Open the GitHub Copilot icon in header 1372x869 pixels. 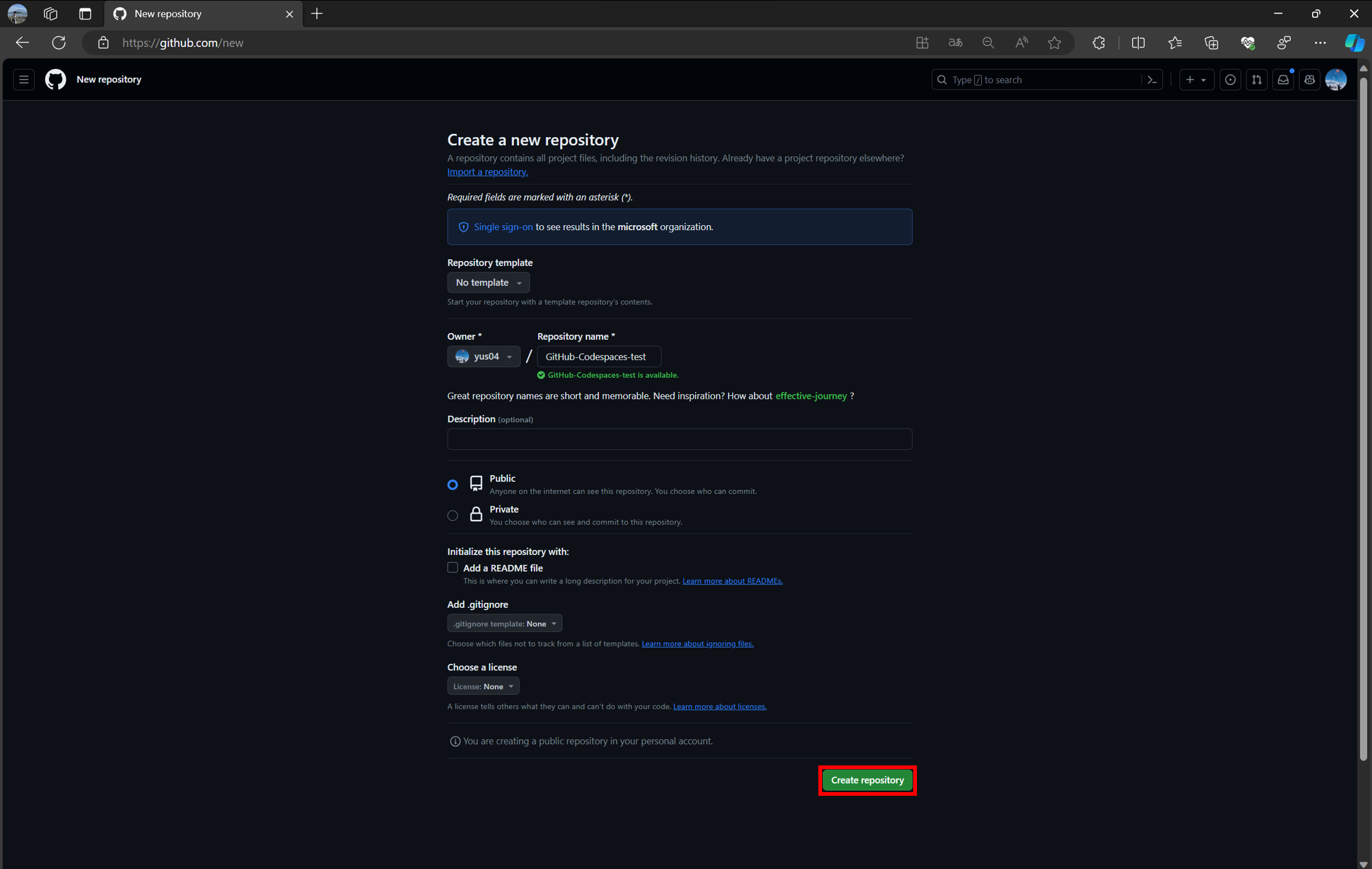(x=1309, y=79)
